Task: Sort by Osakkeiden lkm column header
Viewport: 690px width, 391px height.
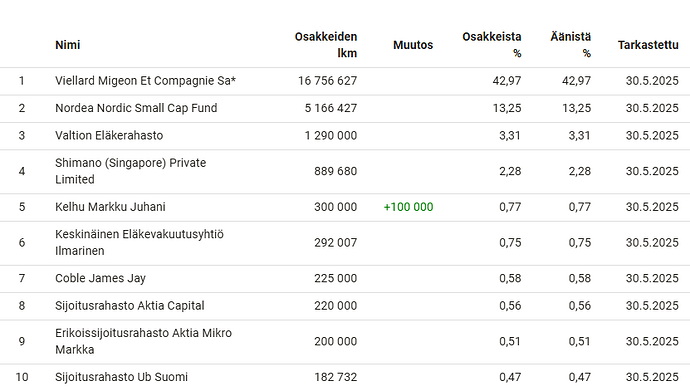Action: tap(326, 45)
